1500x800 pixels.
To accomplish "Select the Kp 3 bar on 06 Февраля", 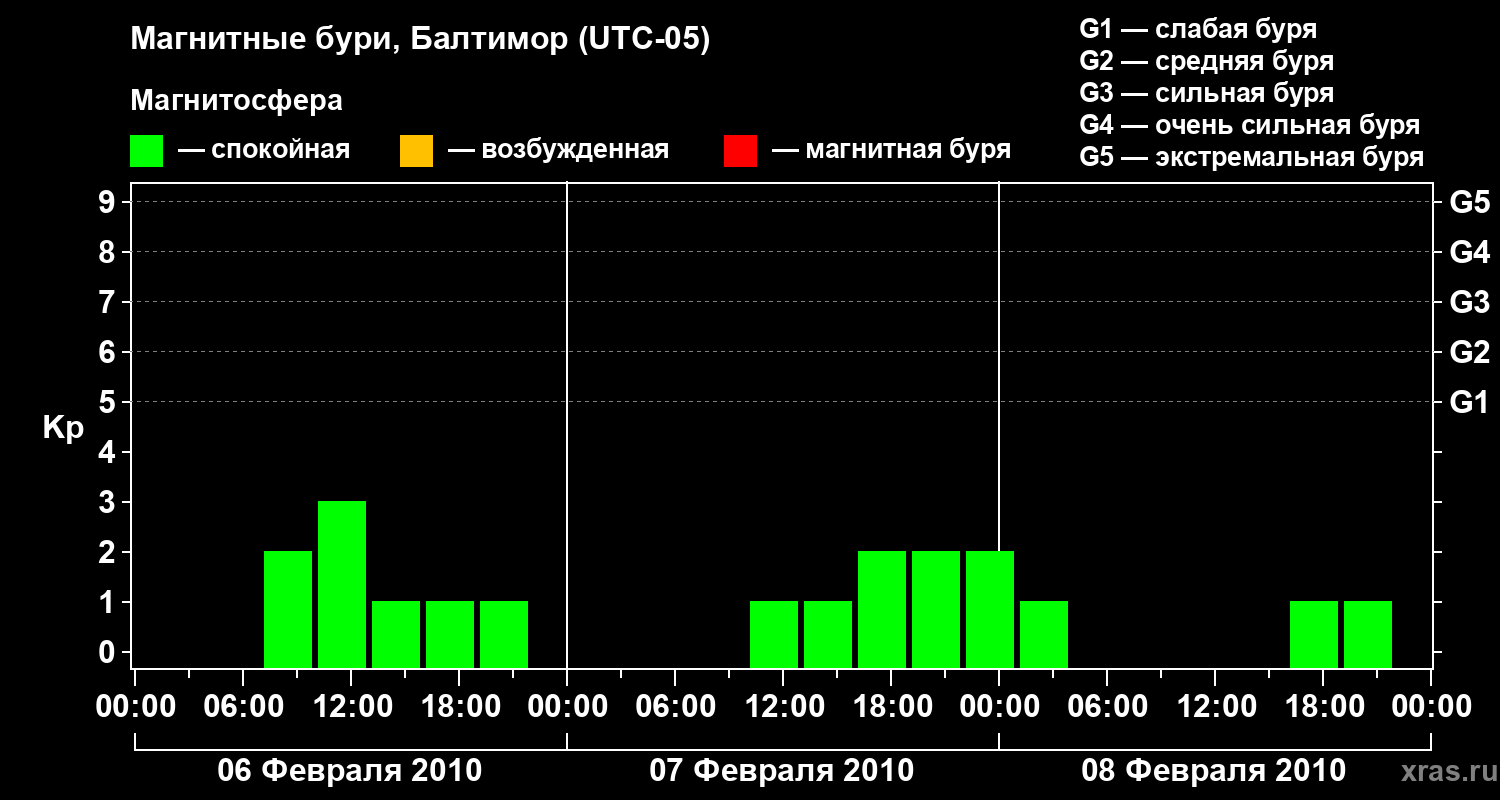I will click(342, 584).
